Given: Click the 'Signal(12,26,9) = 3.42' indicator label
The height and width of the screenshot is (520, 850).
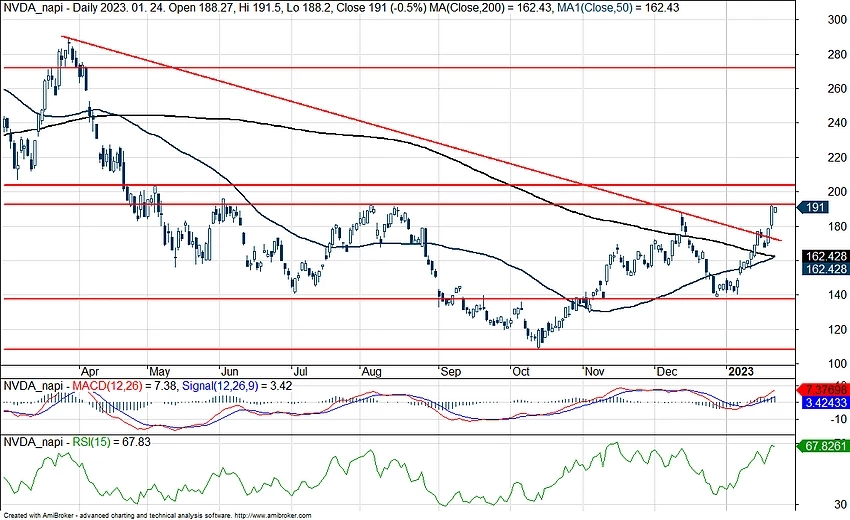Looking at the screenshot, I should (x=237, y=386).
